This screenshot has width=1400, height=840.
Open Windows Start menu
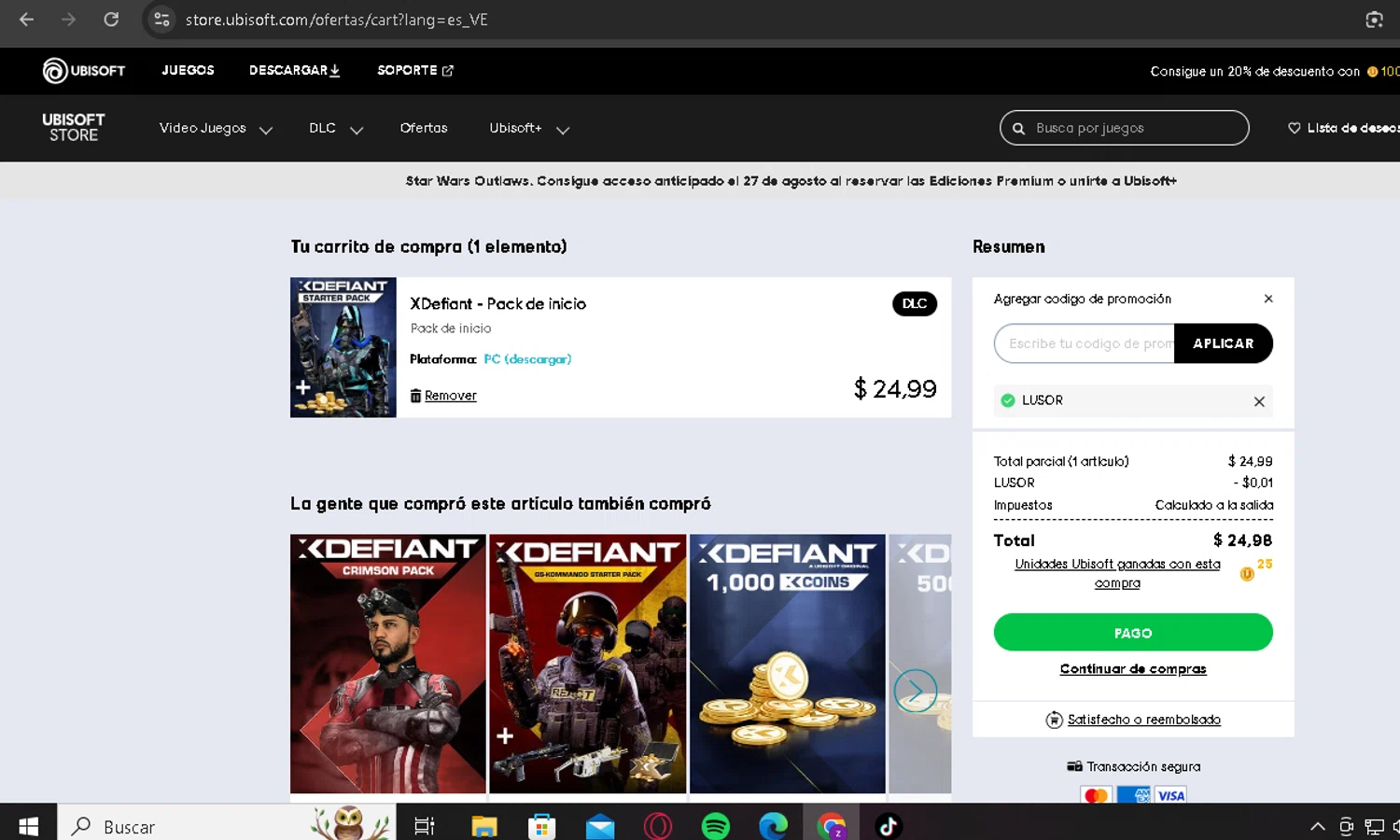click(28, 826)
